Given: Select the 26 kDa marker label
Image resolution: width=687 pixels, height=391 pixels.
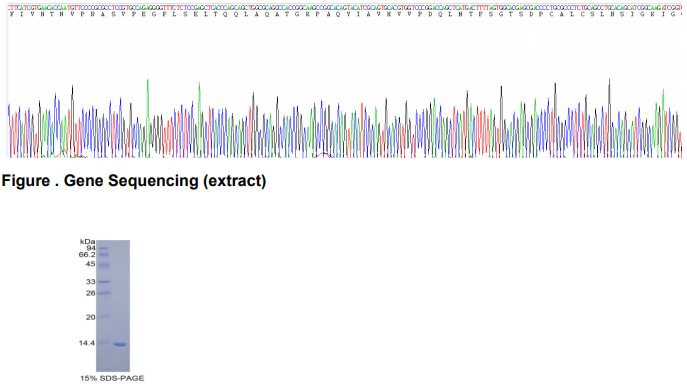Looking at the screenshot, I should coord(91,293).
